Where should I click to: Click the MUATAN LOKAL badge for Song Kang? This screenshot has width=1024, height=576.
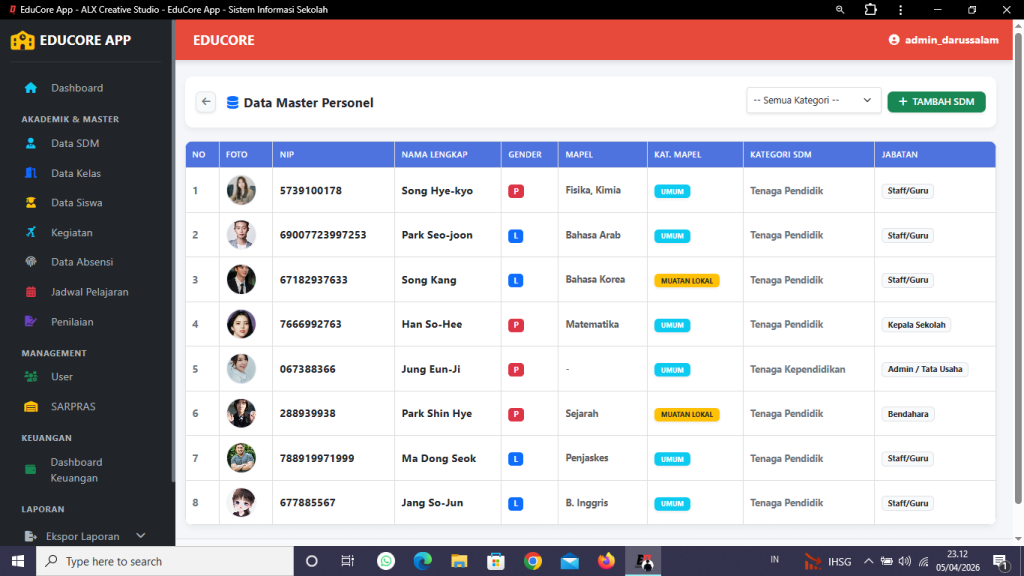(x=686, y=281)
